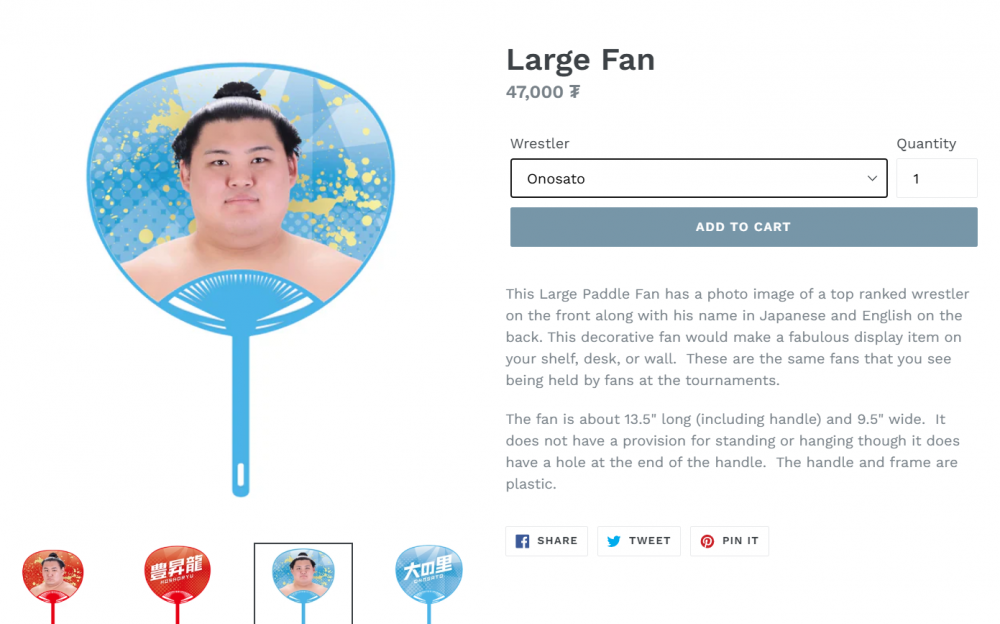Click the Facebook icon in Share button
This screenshot has height=624, width=1000.
point(522,541)
